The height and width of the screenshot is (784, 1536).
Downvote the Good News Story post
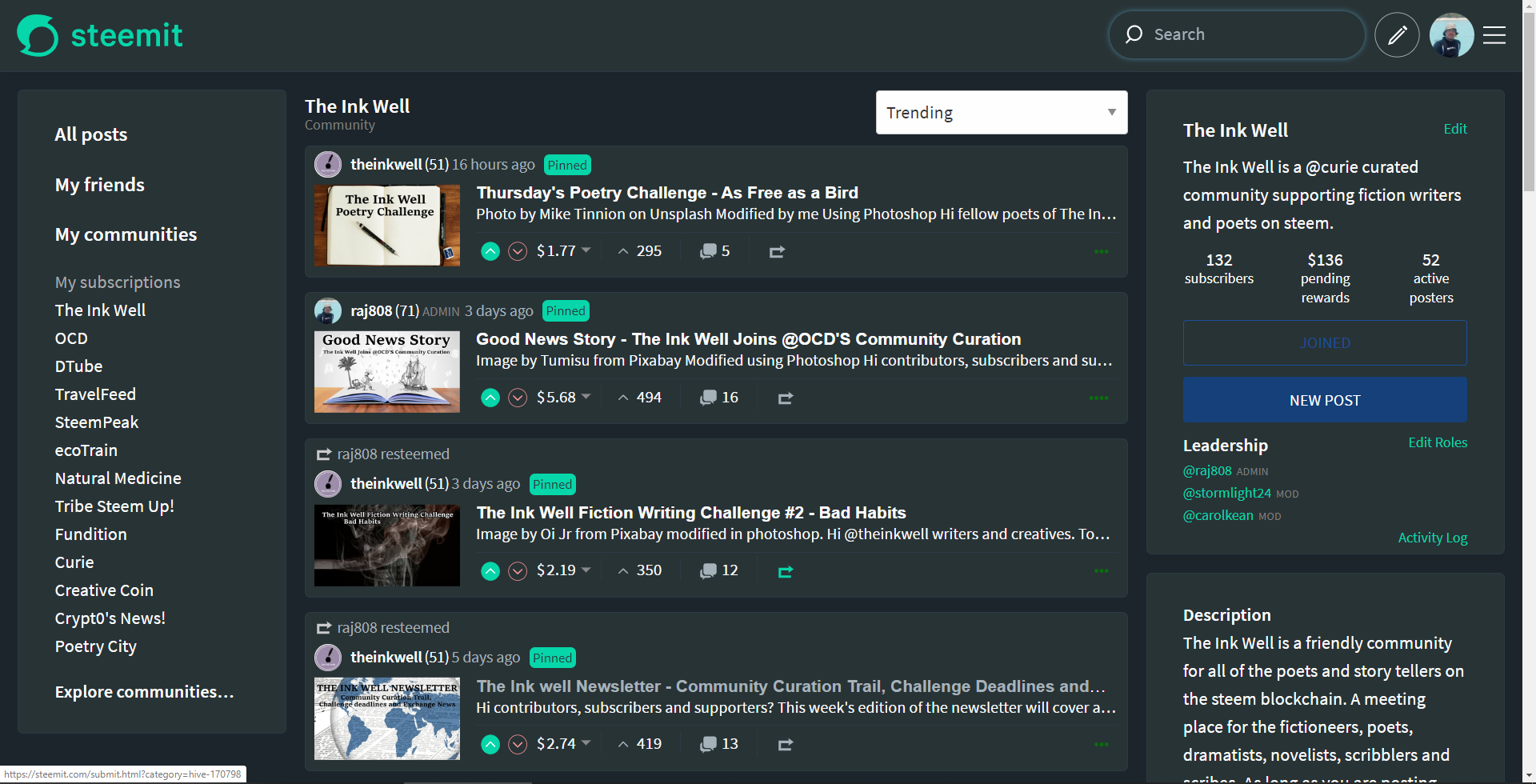coord(518,398)
